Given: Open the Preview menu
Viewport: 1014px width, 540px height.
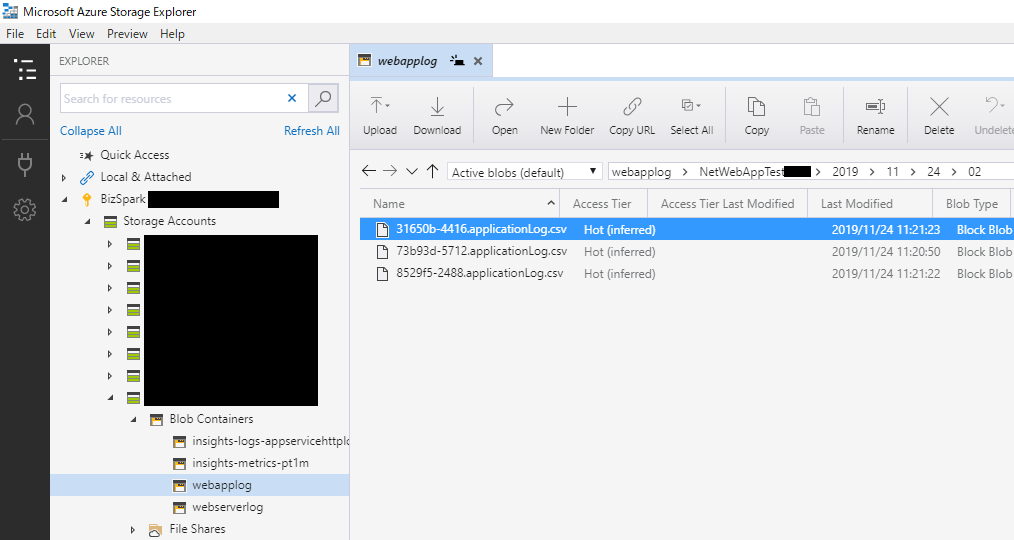Looking at the screenshot, I should point(127,34).
